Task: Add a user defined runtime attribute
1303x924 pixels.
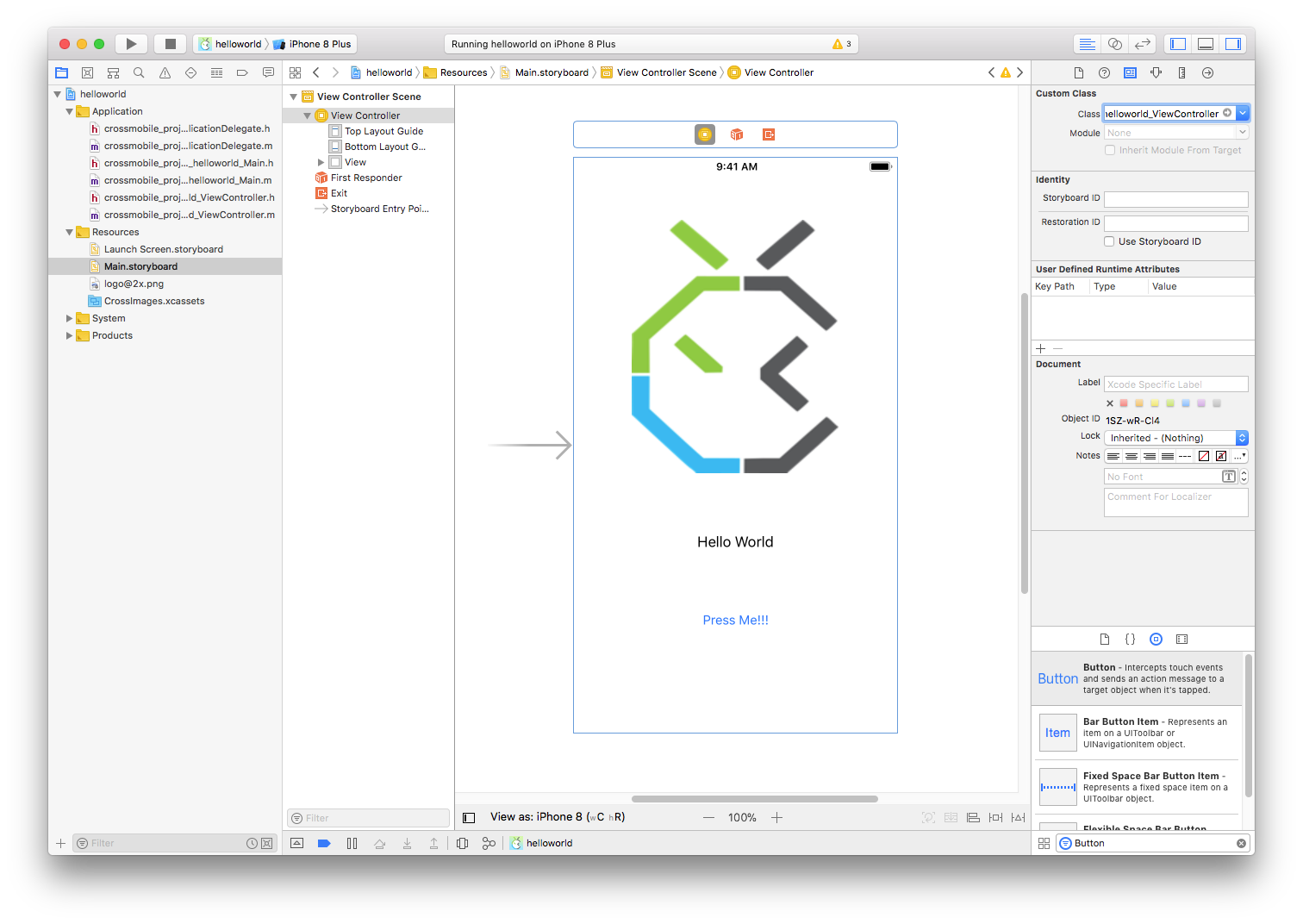Action: point(1041,348)
